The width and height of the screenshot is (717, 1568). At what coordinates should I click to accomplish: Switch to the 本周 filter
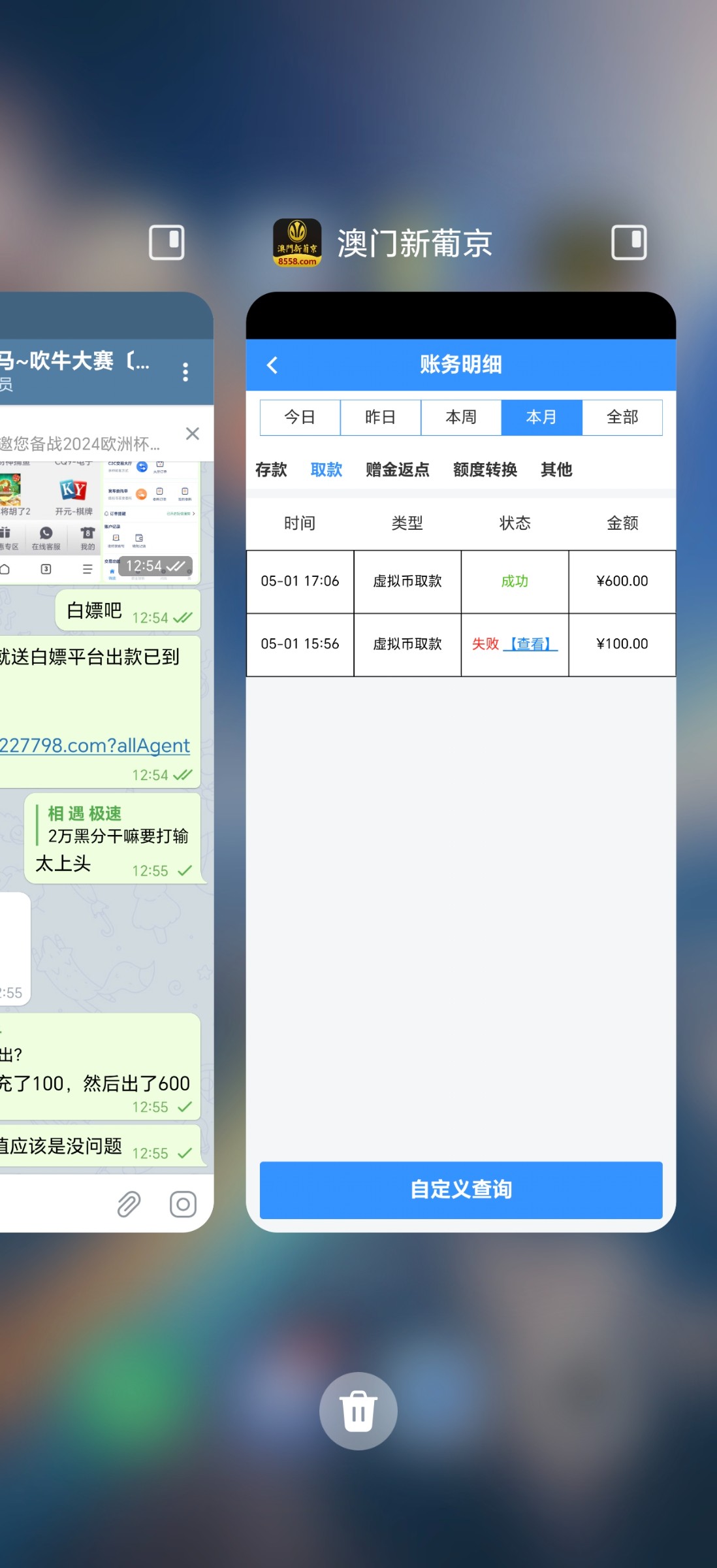[461, 417]
